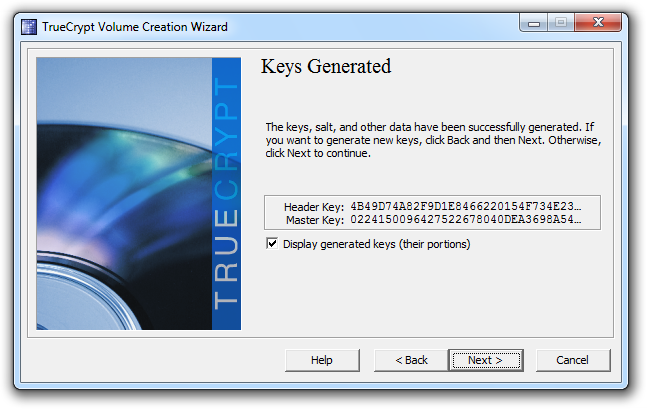Select the Master Key value 022415009642...
647x409 pixels.
pyautogui.click(x=466, y=219)
